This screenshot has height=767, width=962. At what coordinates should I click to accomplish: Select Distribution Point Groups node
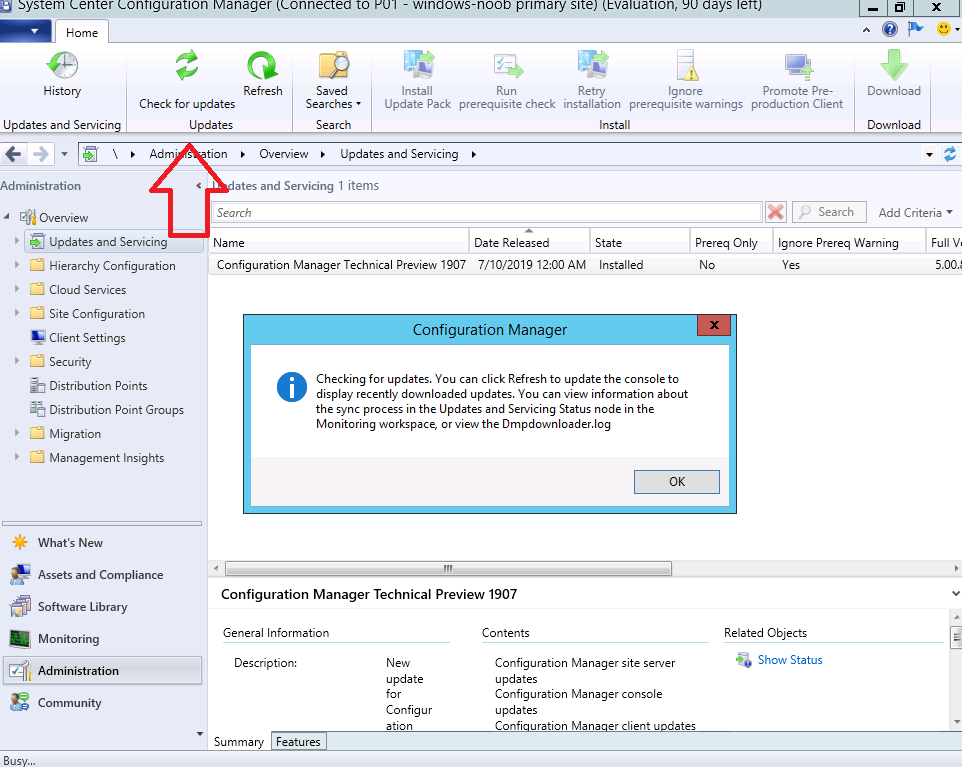click(116, 409)
